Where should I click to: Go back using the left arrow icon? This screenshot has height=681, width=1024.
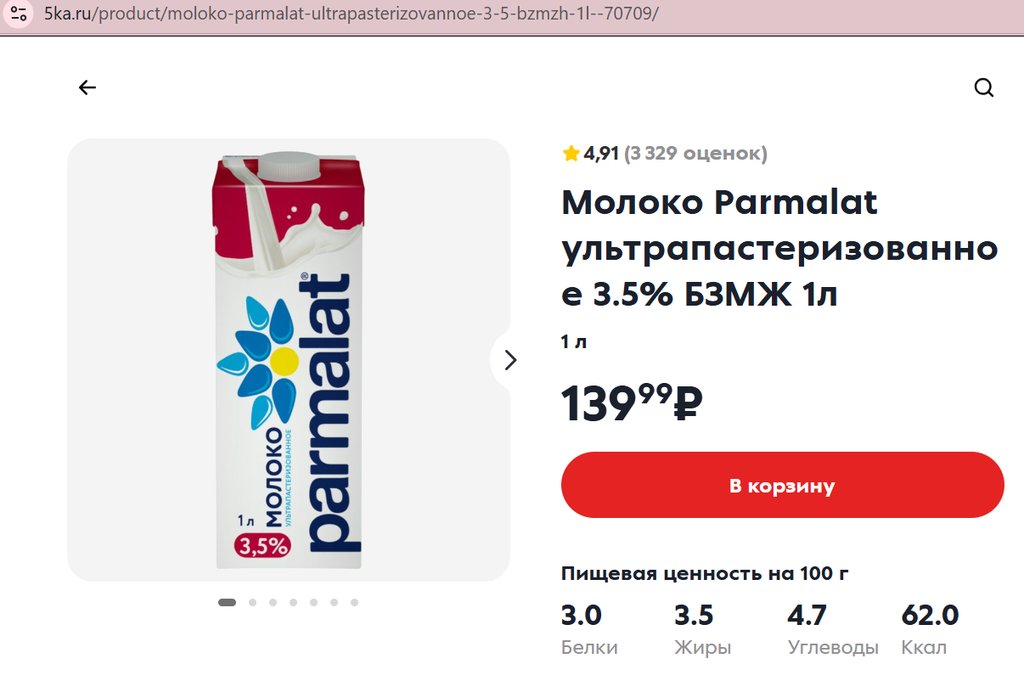[x=87, y=87]
